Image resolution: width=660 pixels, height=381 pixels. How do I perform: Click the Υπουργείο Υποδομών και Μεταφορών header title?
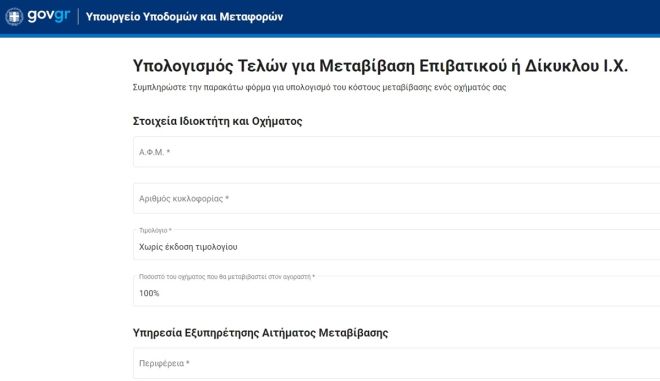(x=184, y=17)
